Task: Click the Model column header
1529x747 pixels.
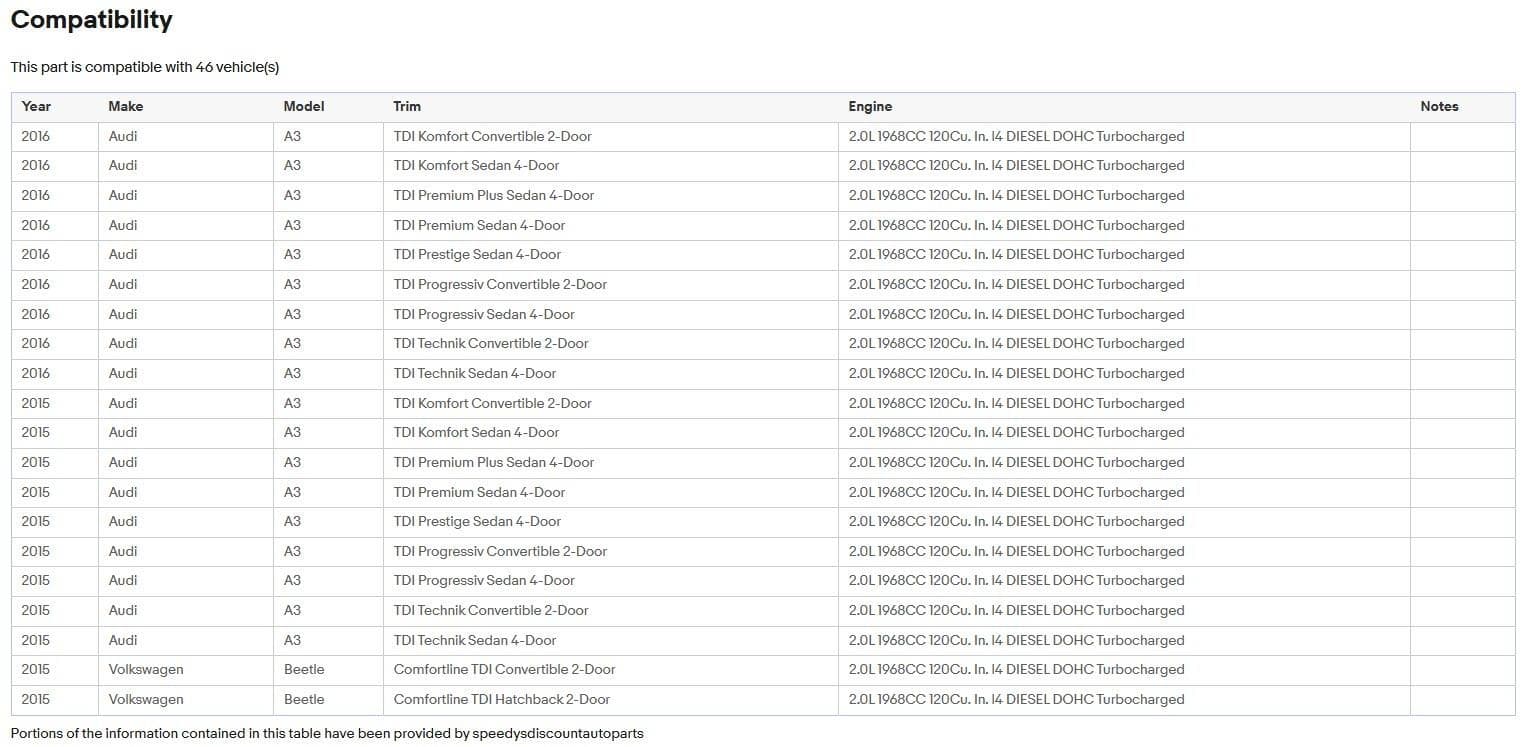Action: (304, 106)
